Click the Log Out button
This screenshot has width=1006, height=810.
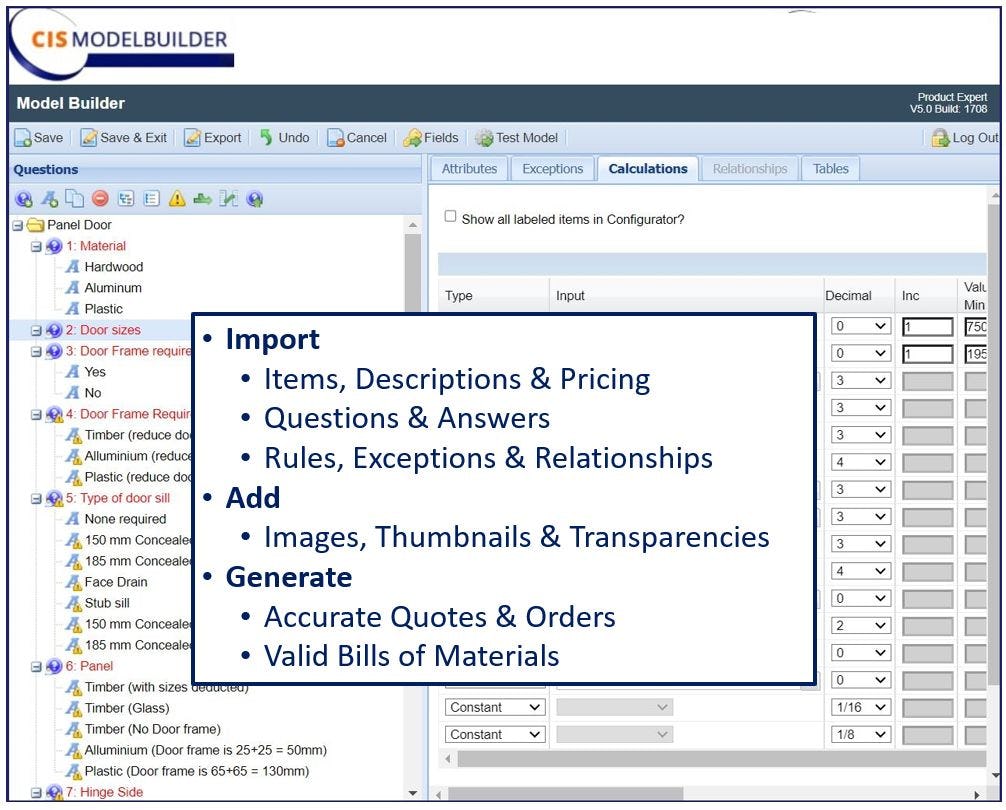[964, 138]
